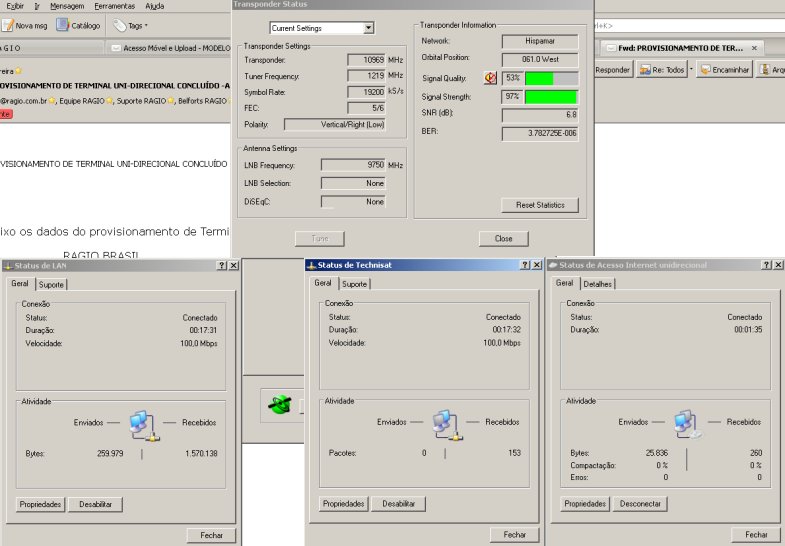
Task: Open the Ajuda menu
Action: [154, 6]
